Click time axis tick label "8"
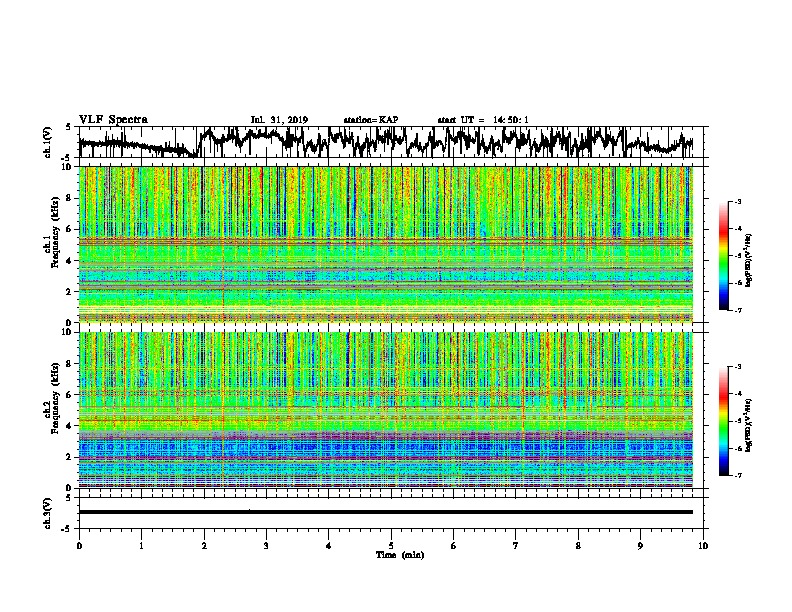The width and height of the screenshot is (792, 612). coord(578,546)
